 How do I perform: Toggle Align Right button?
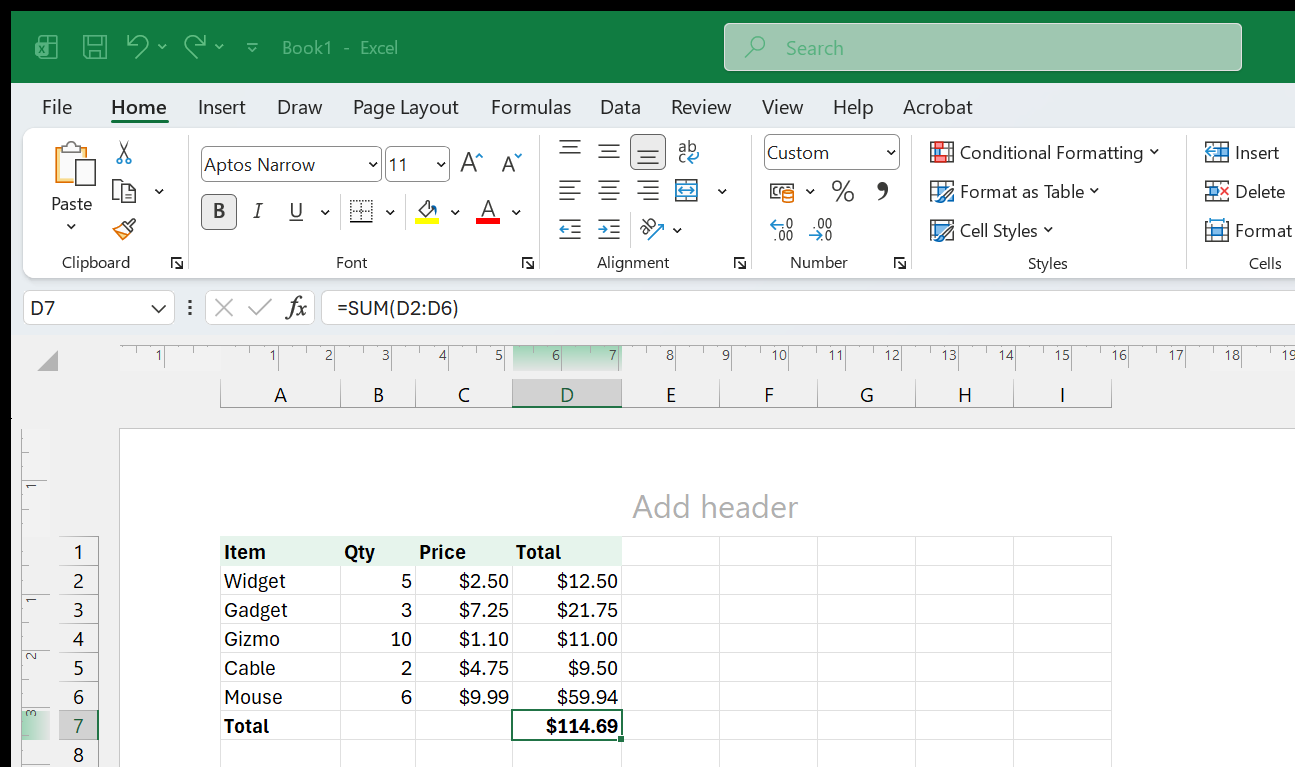(x=648, y=190)
